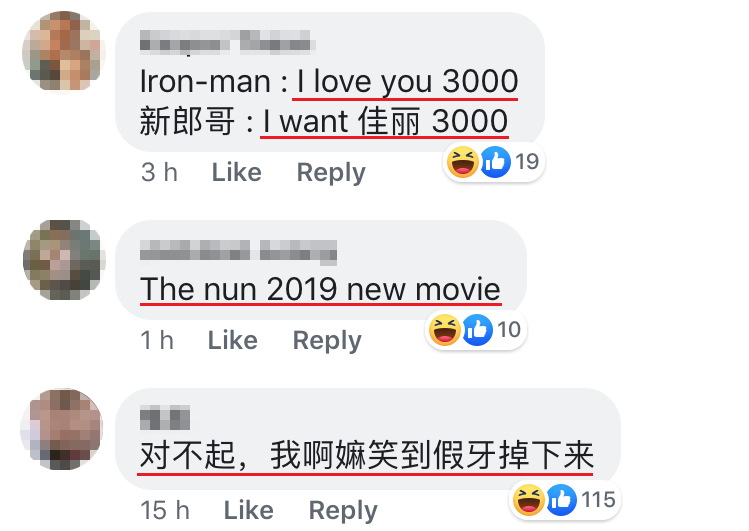Click the thumbs-up icon beside the 115 count
749x531 pixels.
[x=561, y=499]
